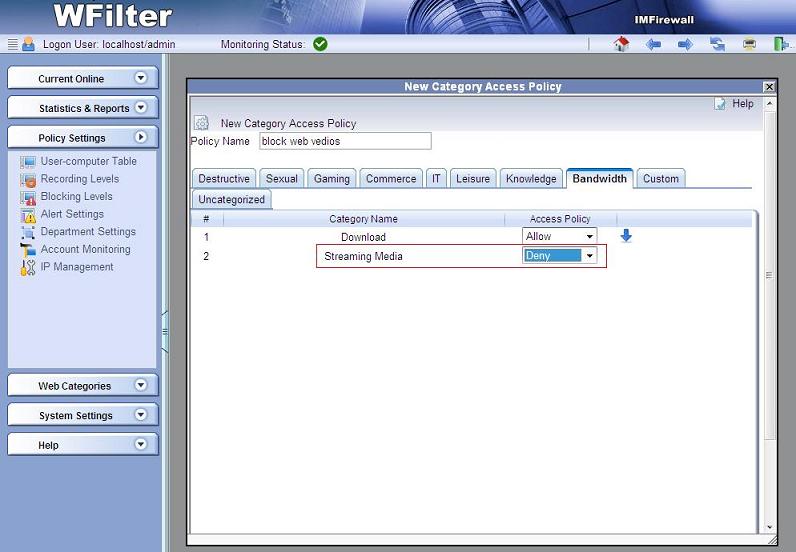Switch to the Sexual tab

click(282, 179)
